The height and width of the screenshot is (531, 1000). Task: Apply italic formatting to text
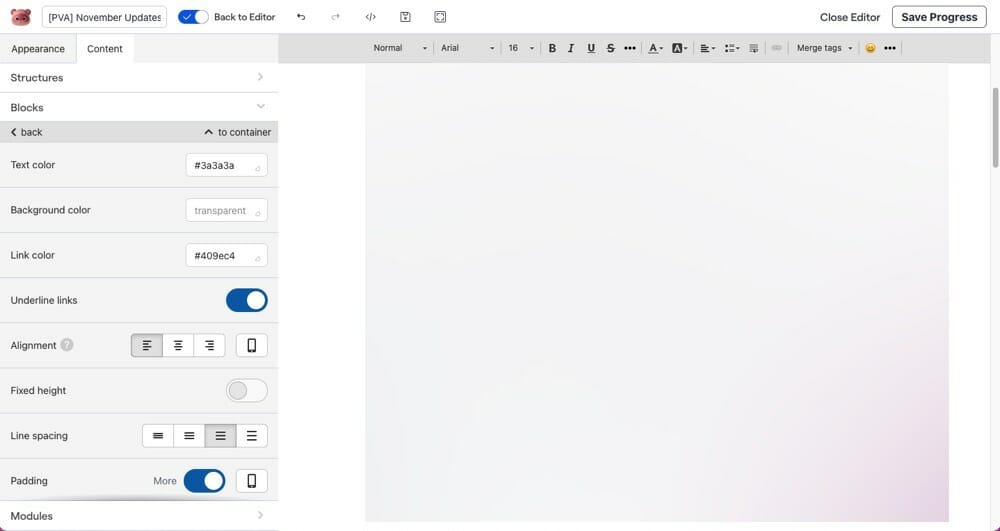coord(571,48)
